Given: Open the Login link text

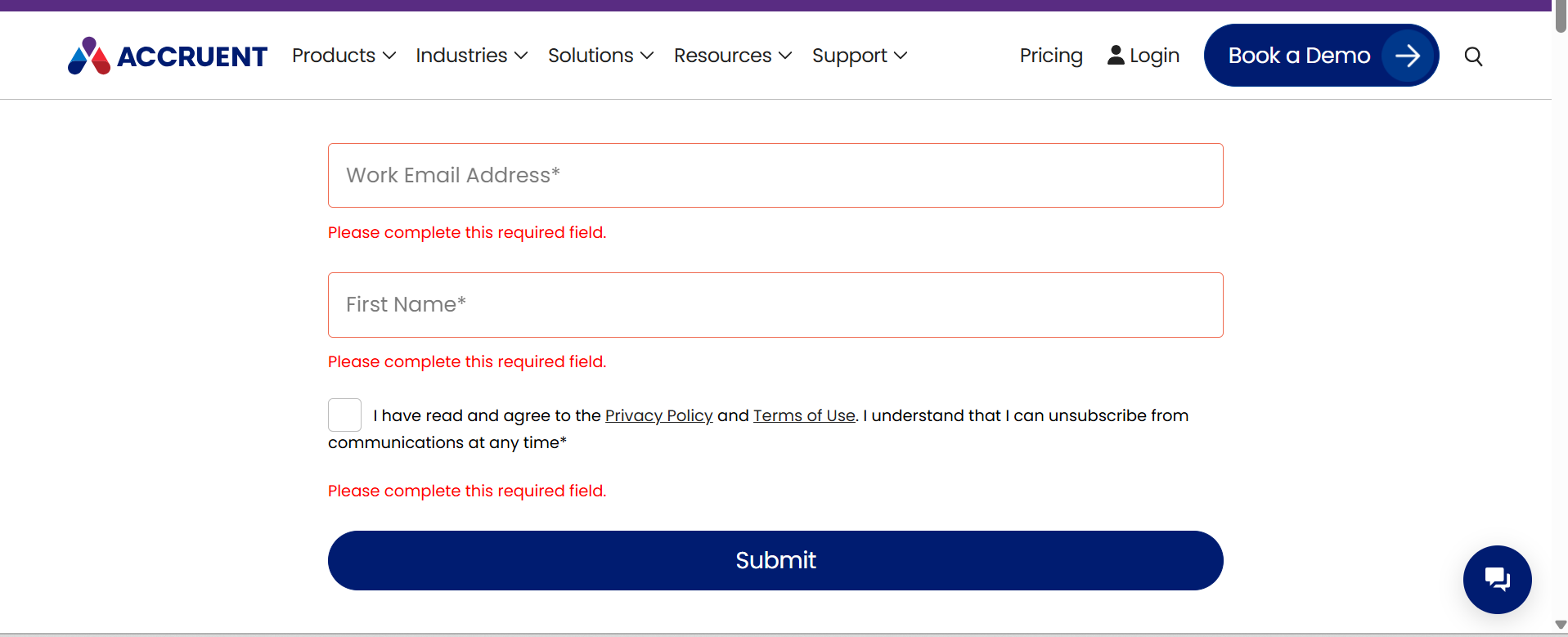Looking at the screenshot, I should (1154, 56).
